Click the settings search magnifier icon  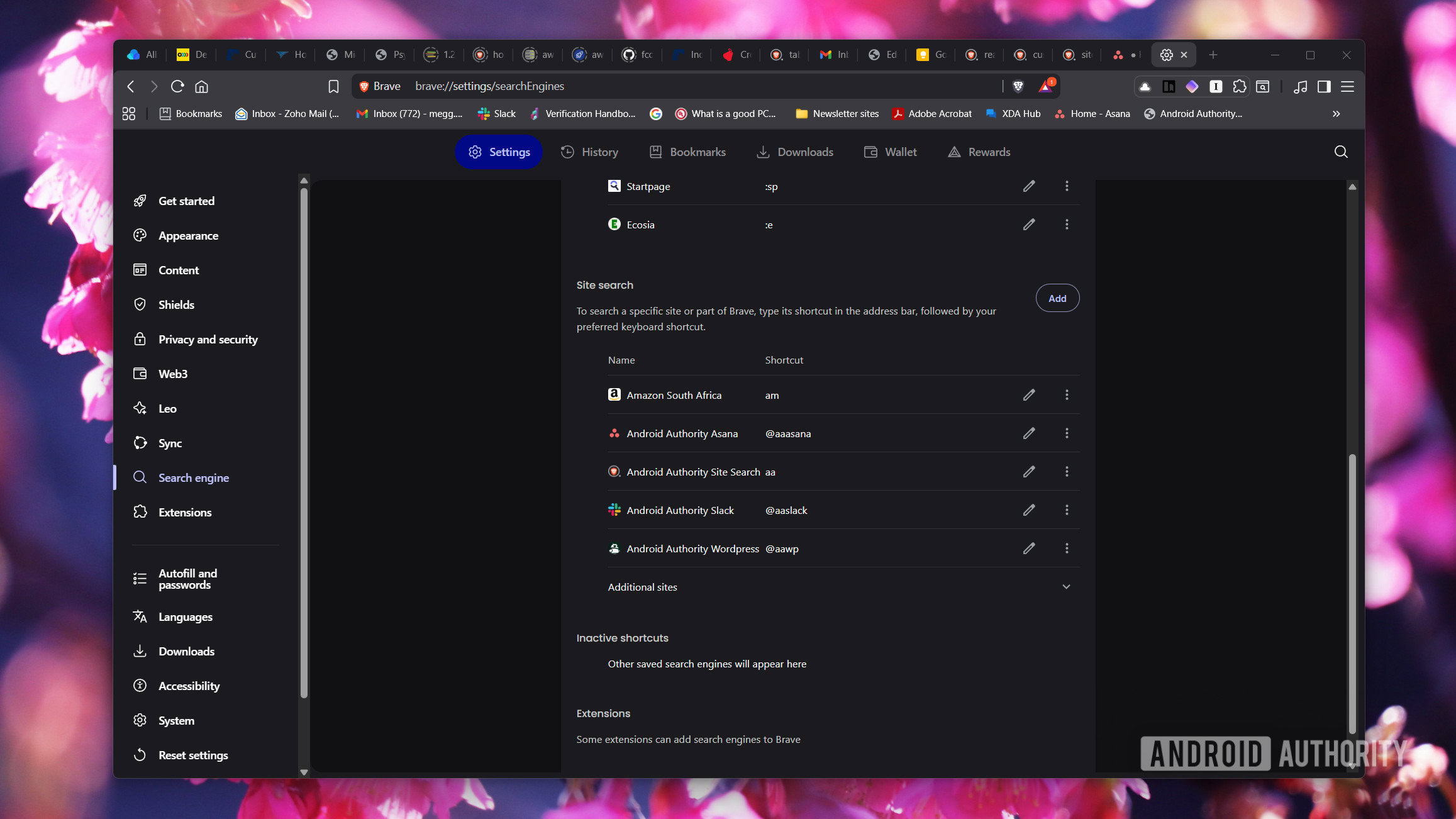[x=1340, y=152]
